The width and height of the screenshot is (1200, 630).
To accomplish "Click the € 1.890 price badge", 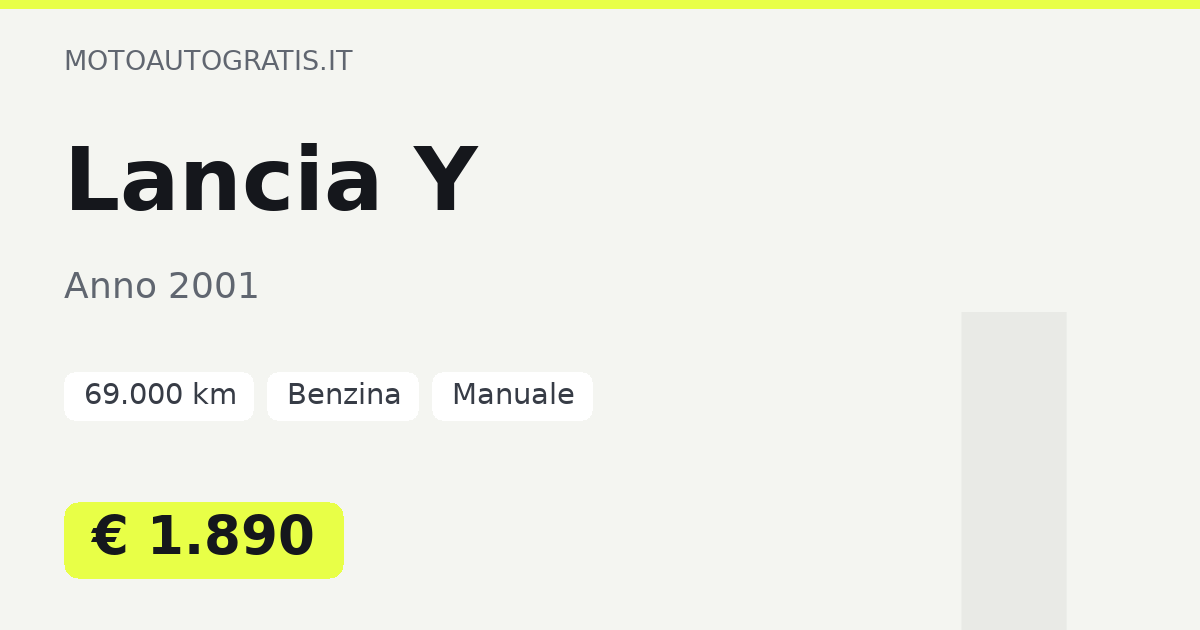I will pyautogui.click(x=204, y=540).
